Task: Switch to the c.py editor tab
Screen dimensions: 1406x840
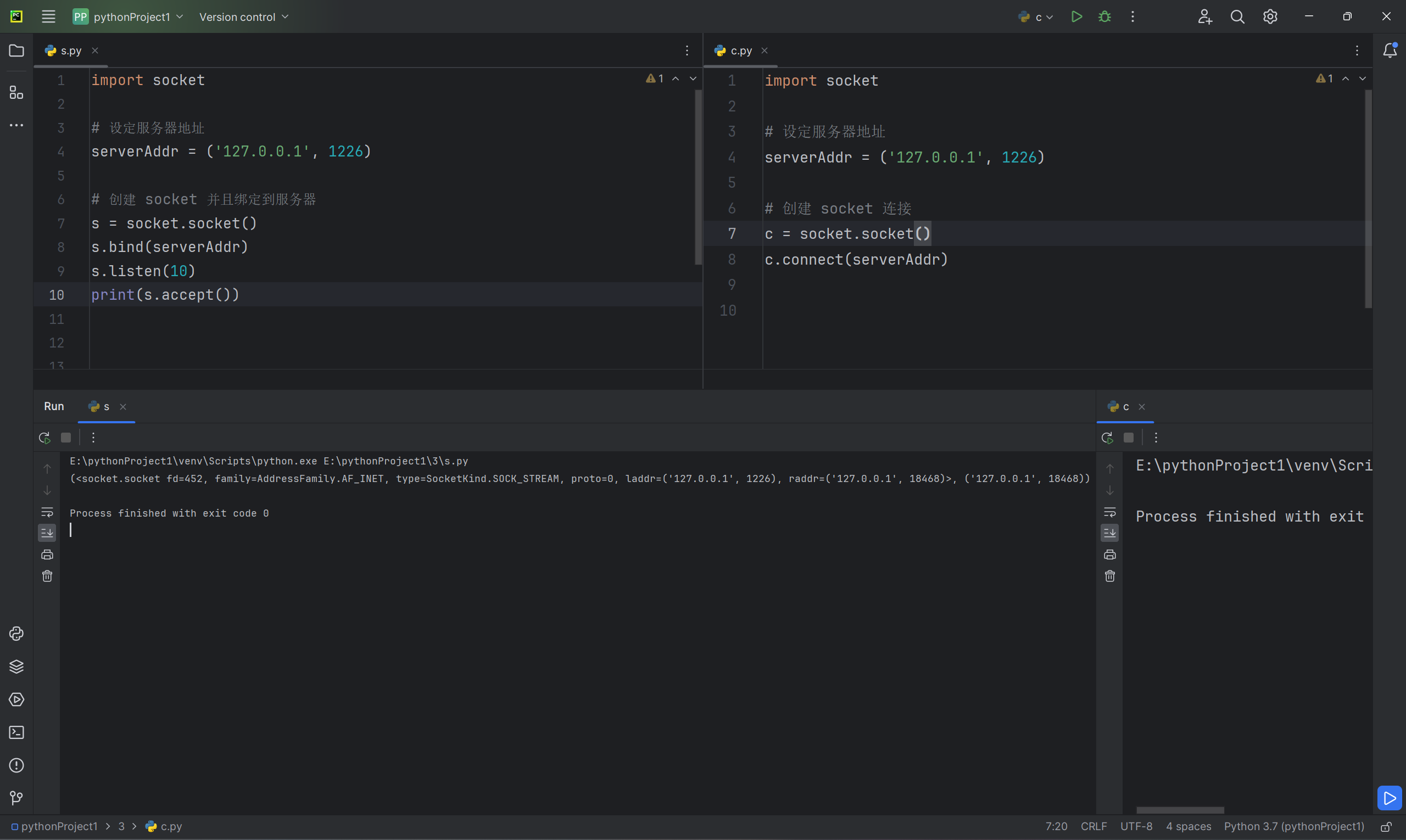Action: click(x=741, y=51)
